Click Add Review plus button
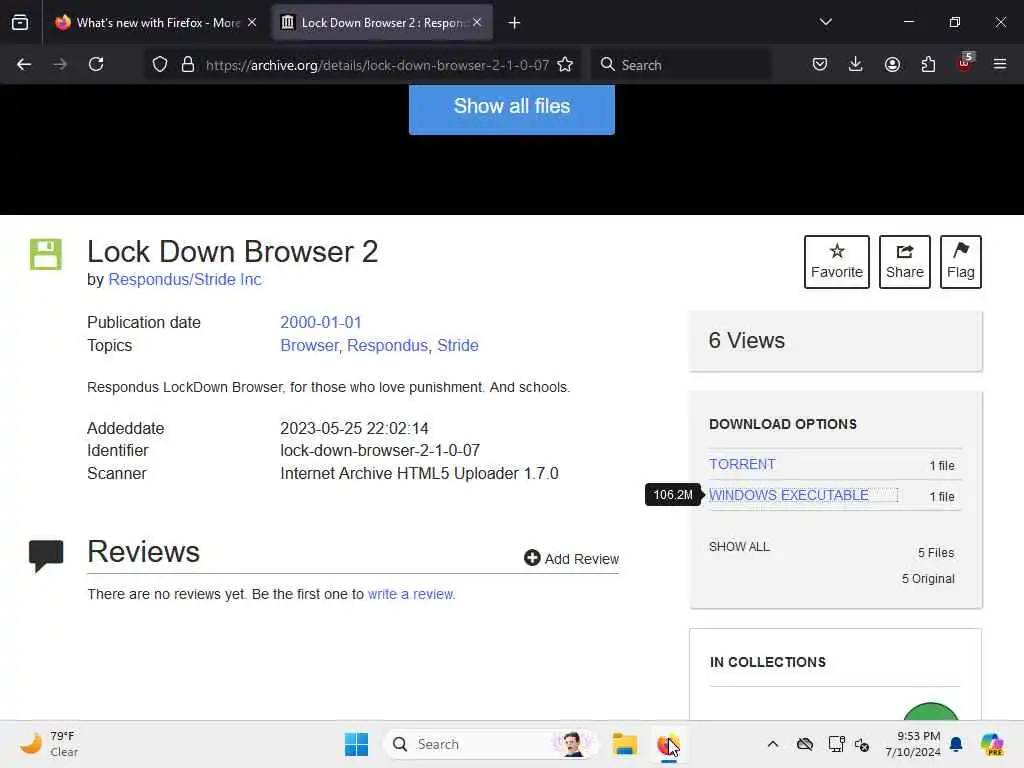The height and width of the screenshot is (768, 1024). 571,558
